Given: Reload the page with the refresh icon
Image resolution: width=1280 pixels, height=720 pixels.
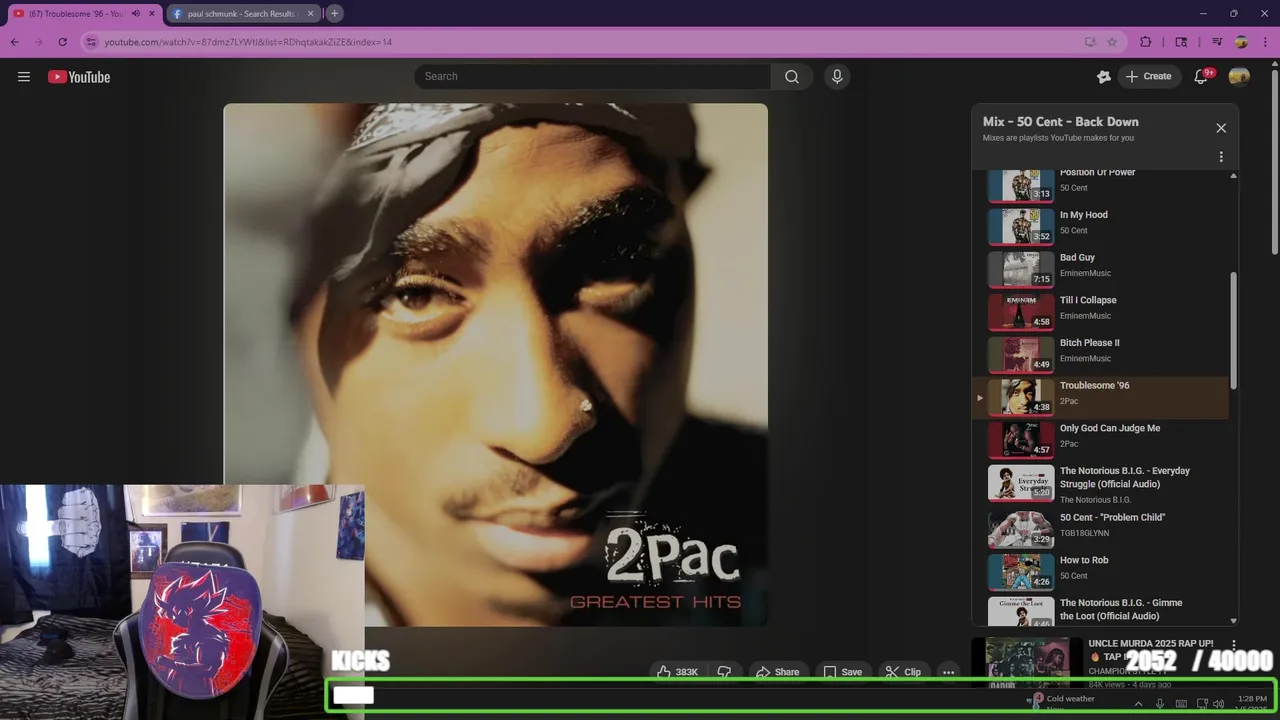Looking at the screenshot, I should [x=63, y=42].
